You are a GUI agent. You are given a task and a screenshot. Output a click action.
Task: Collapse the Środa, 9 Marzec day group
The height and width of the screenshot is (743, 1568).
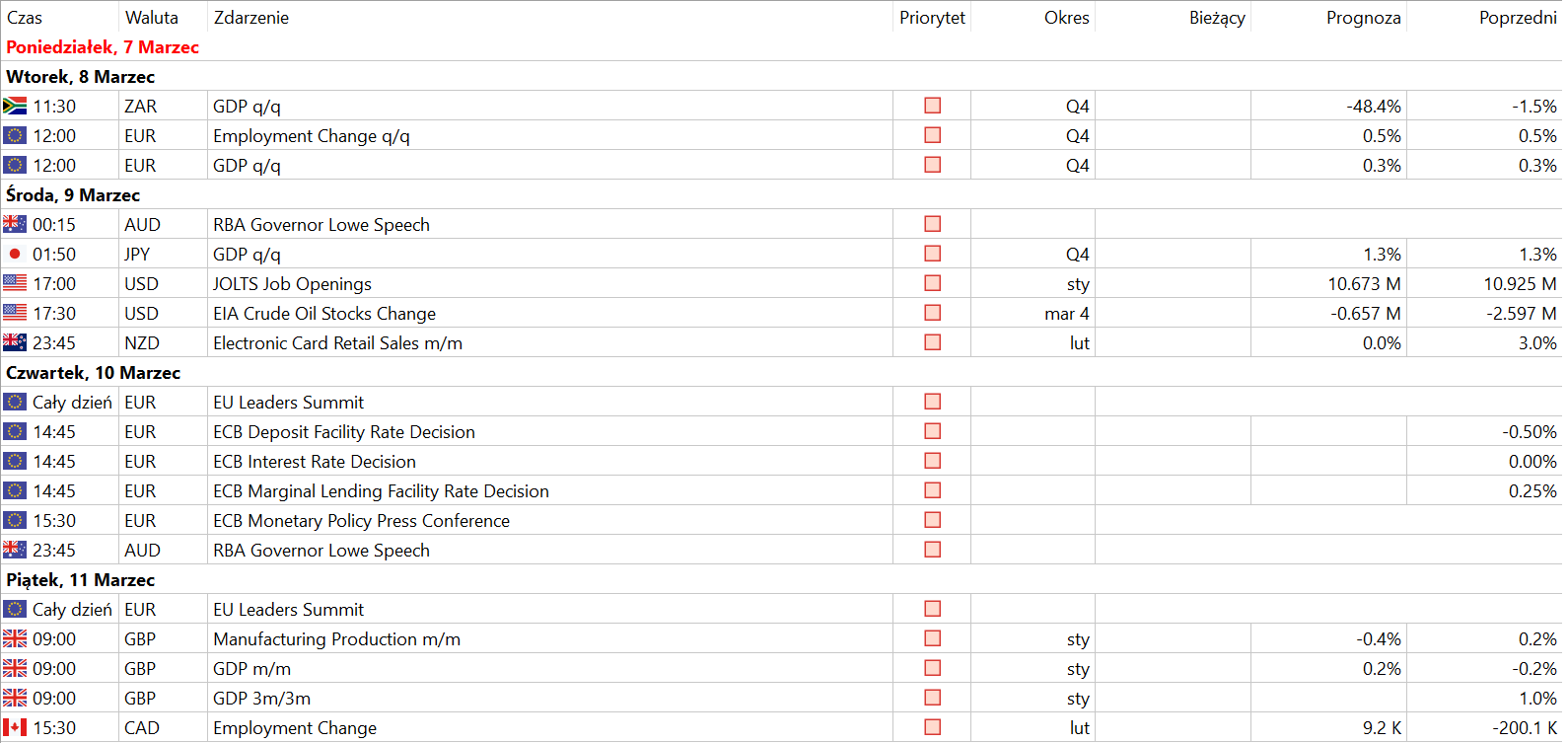click(x=73, y=195)
